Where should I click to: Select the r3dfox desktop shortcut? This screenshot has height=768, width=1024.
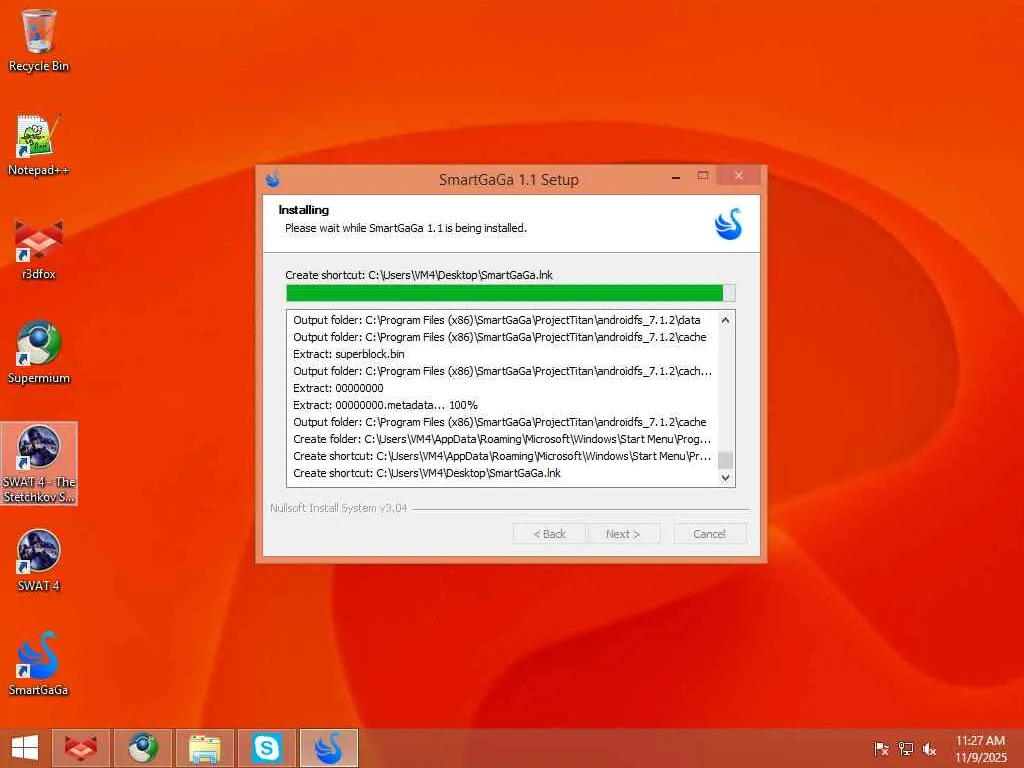[39, 249]
